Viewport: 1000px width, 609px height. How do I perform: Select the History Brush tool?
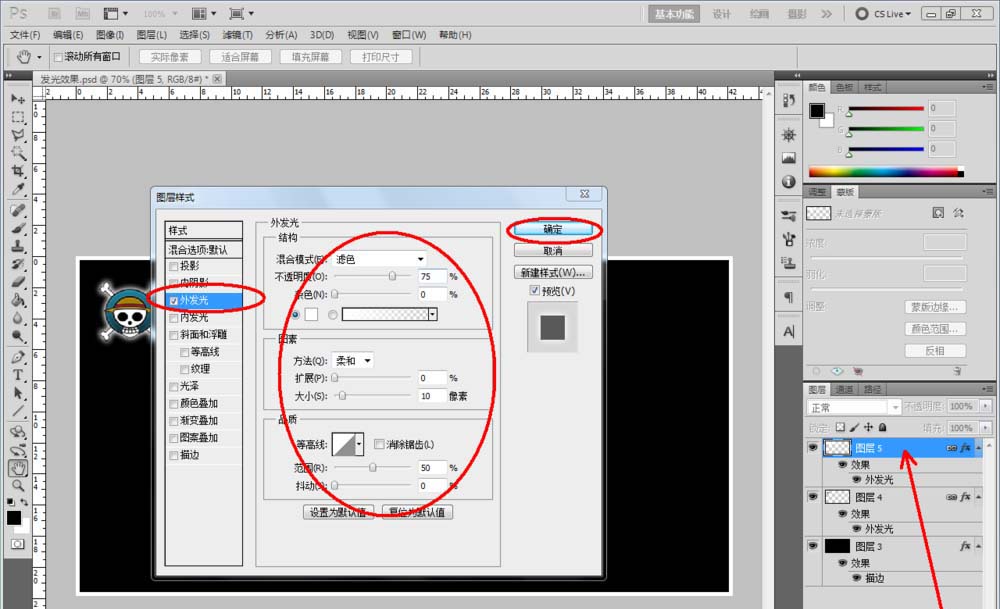[x=18, y=263]
